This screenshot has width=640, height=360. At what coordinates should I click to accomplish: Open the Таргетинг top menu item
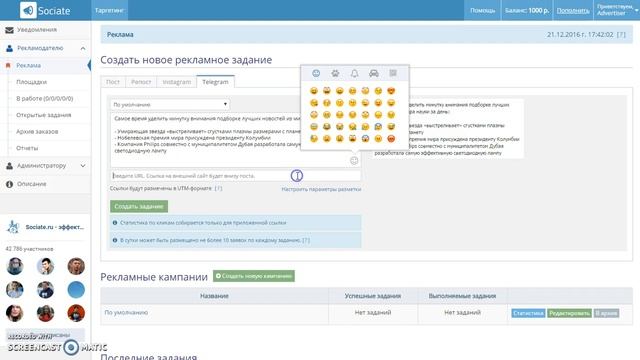pos(109,10)
